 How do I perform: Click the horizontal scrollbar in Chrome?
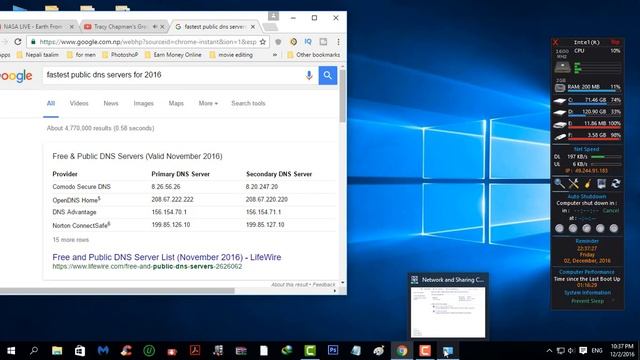pyautogui.click(x=118, y=291)
